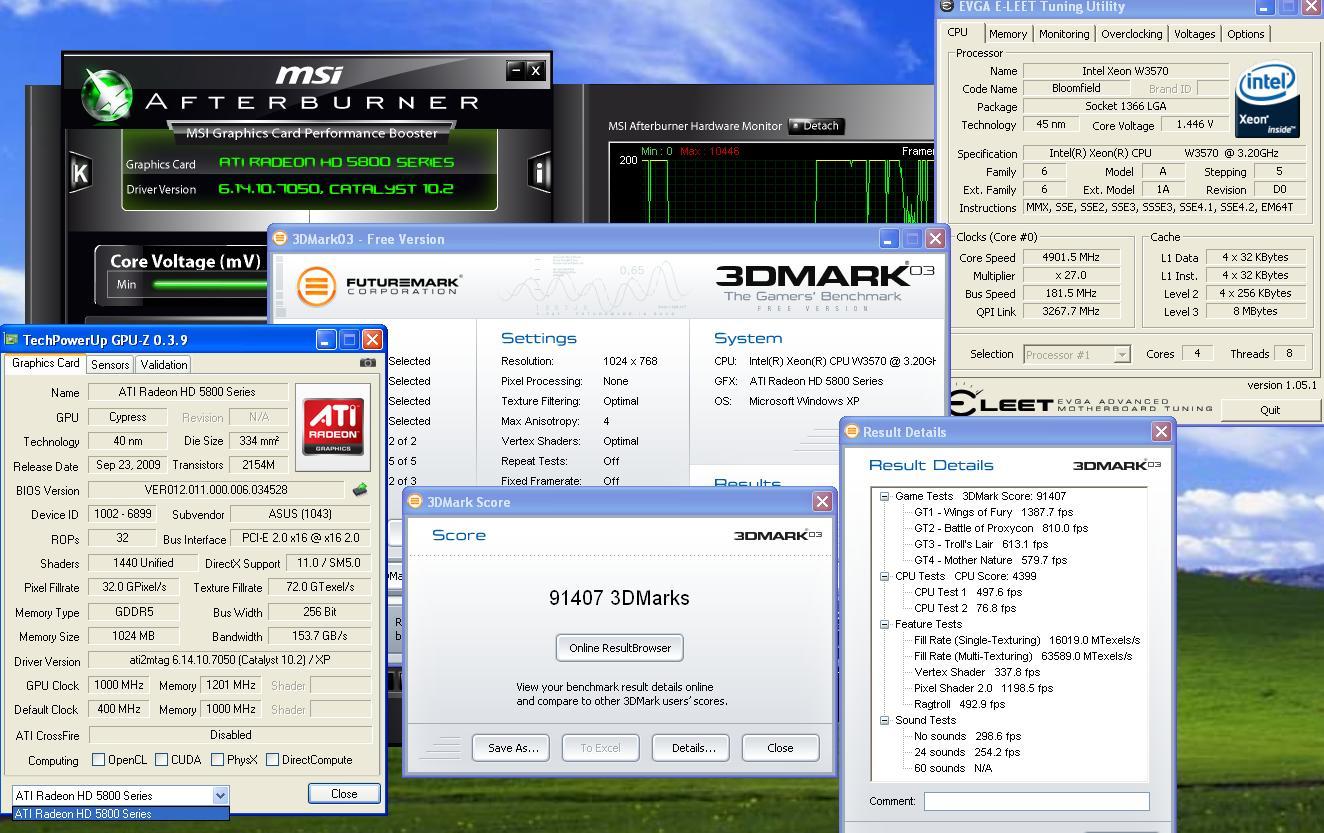Select GT4 - Mother Nature result row
Screen dimensions: 1324x833
tap(990, 560)
